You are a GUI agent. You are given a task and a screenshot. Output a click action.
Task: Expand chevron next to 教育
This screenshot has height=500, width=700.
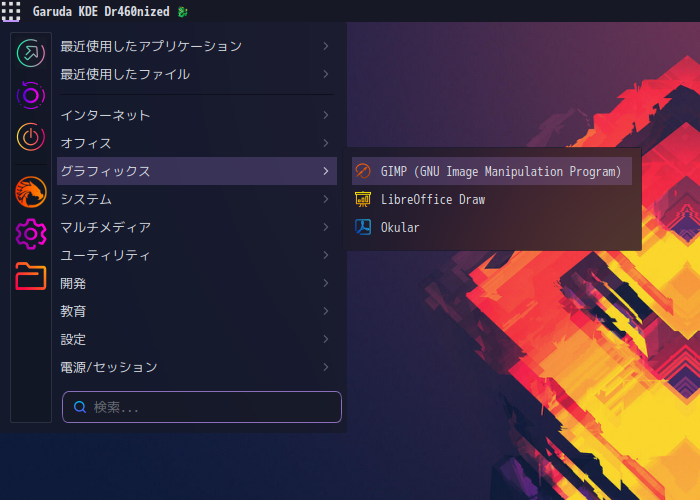[326, 311]
